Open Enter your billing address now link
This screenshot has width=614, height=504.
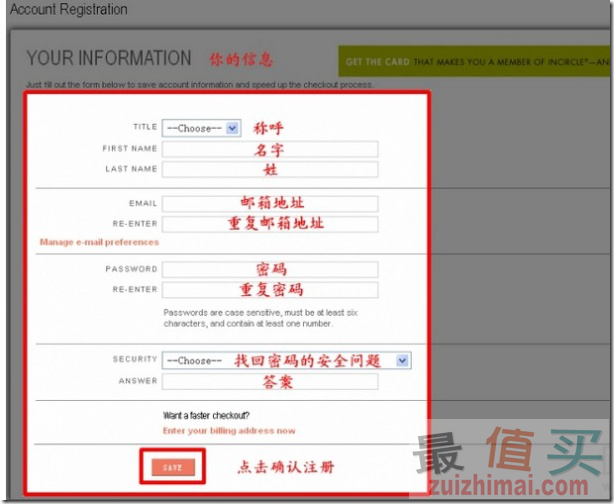(229, 431)
